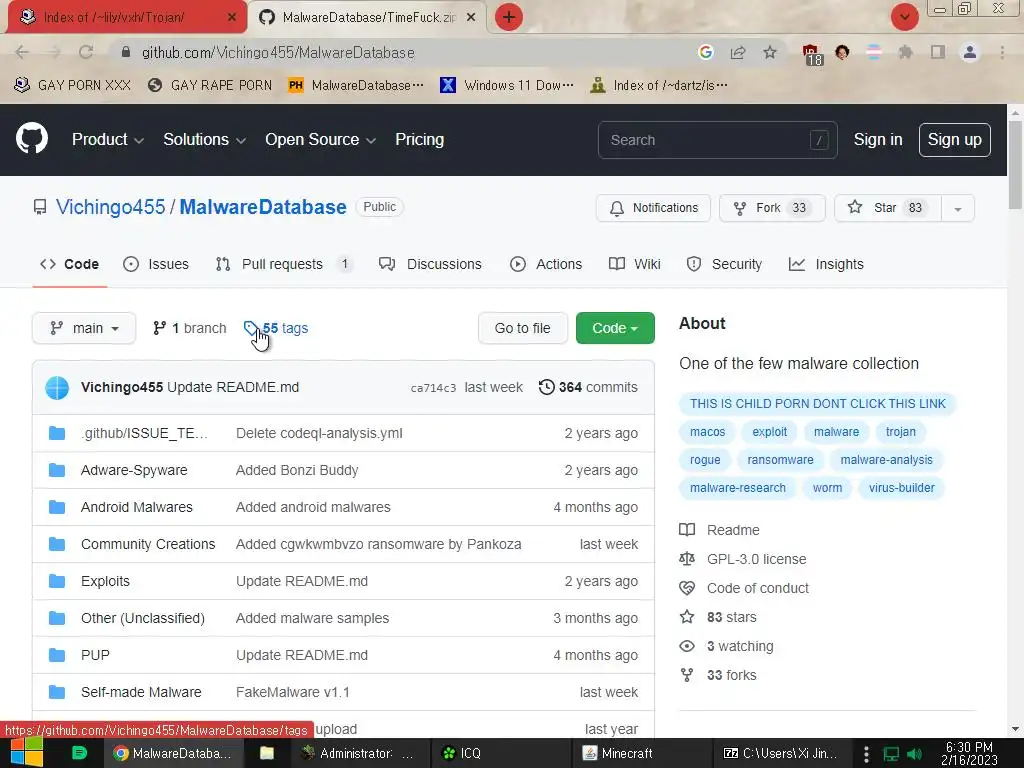Image resolution: width=1024 pixels, height=768 pixels.
Task: Open the Chrome three-dot menu
Action: tap(1002, 52)
